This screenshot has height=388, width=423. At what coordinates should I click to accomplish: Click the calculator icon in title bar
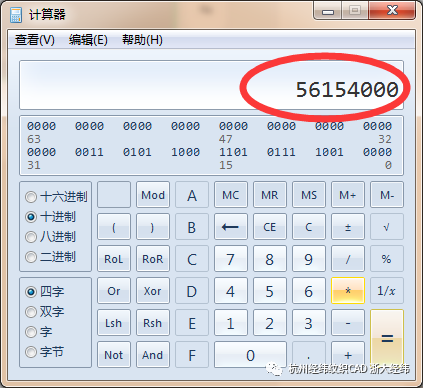[15, 15]
